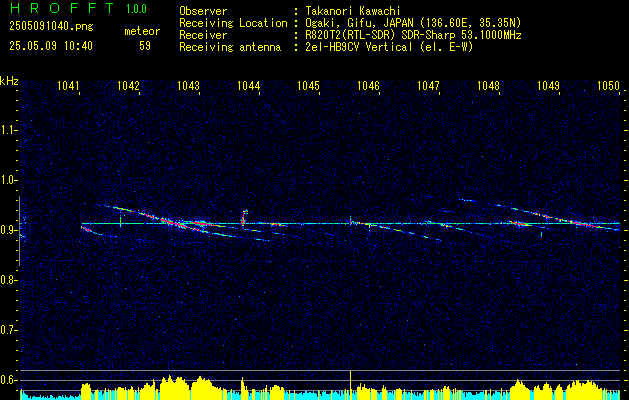Click the HROFFT program title
Viewport: 629px width, 400px height.
tap(62, 8)
